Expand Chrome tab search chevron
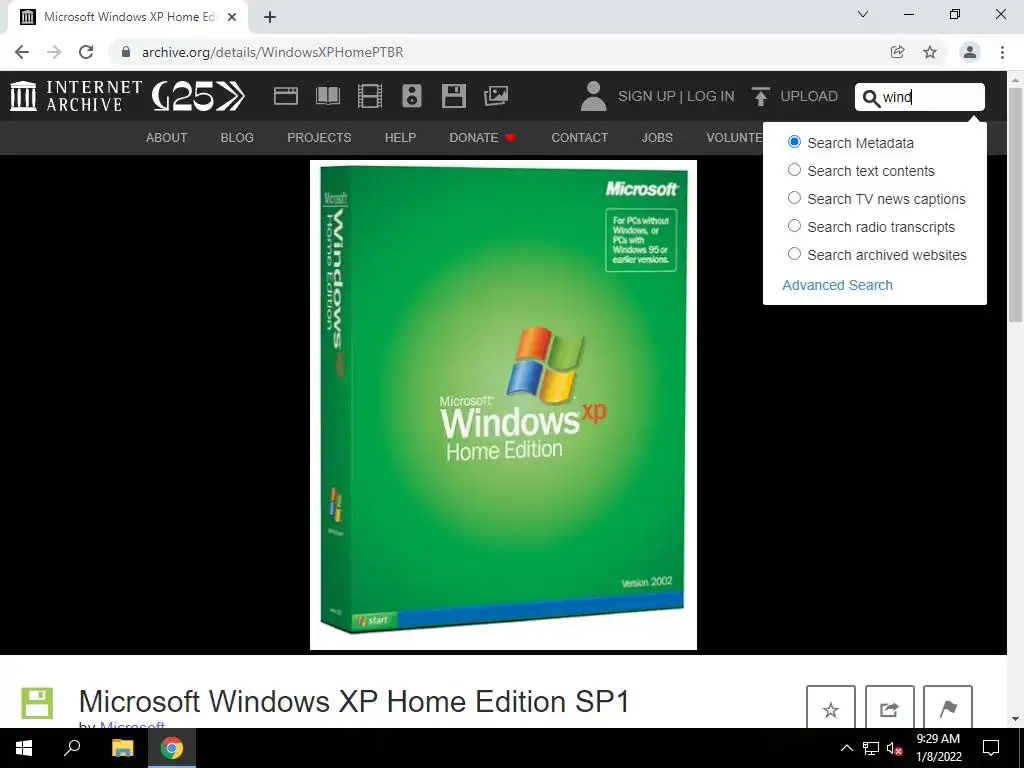Screen dimensions: 1024x768 point(863,14)
